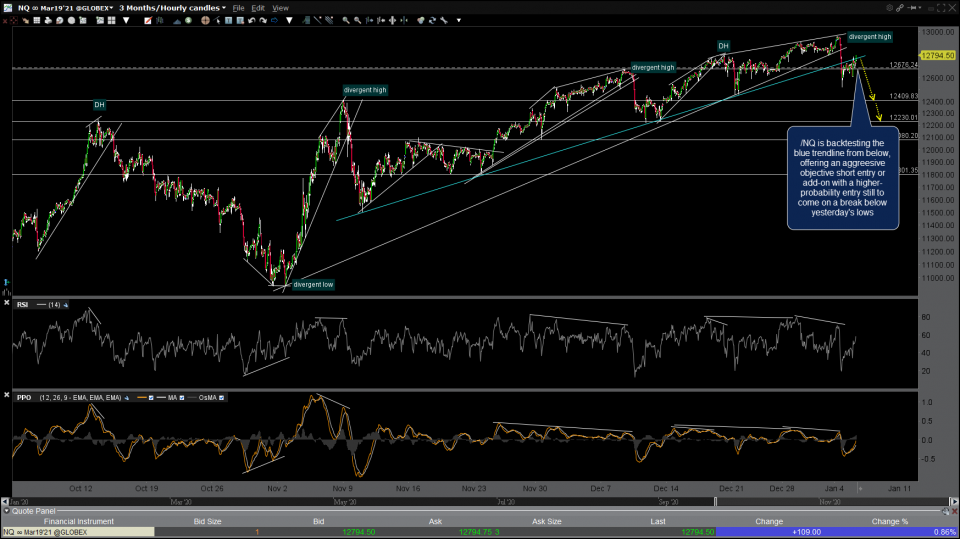The image size is (960, 539).
Task: Select the arrow pointer tool
Action: click(x=217, y=20)
